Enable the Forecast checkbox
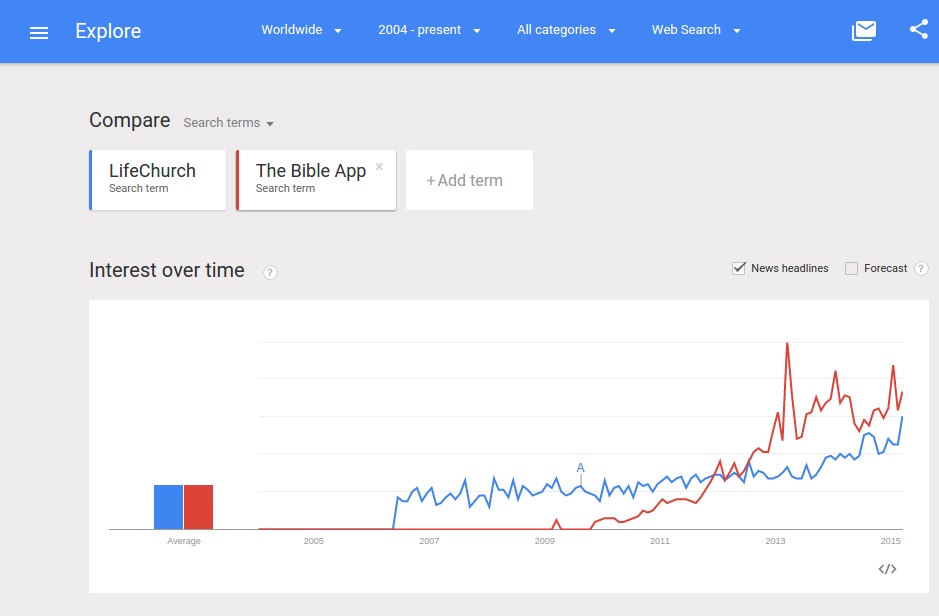The width and height of the screenshot is (939, 616). (852, 268)
